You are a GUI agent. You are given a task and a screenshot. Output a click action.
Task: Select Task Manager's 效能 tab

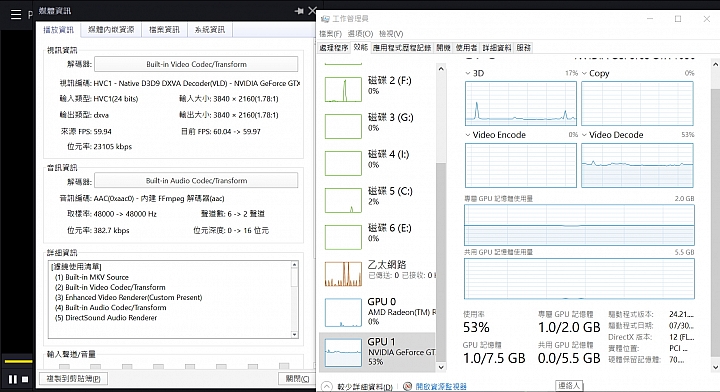pos(360,47)
